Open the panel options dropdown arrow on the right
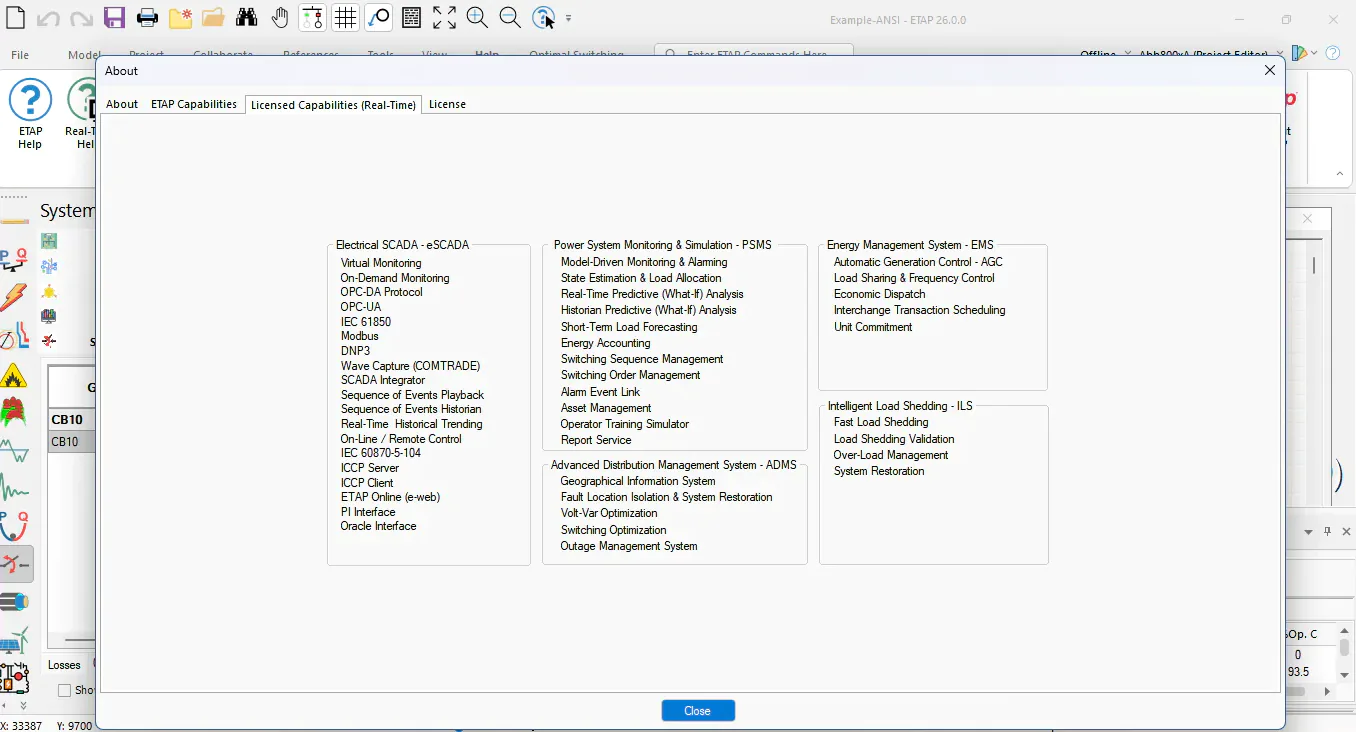The image size is (1356, 732). [x=1310, y=532]
